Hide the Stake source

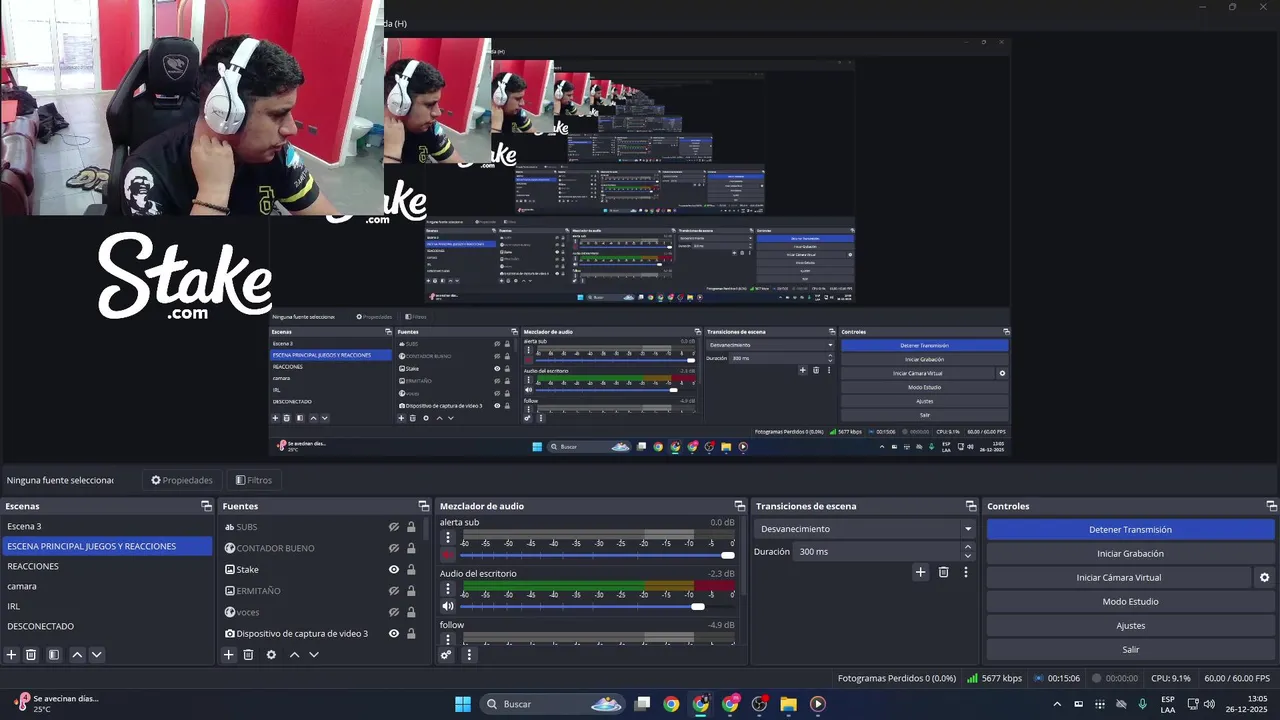tap(394, 570)
